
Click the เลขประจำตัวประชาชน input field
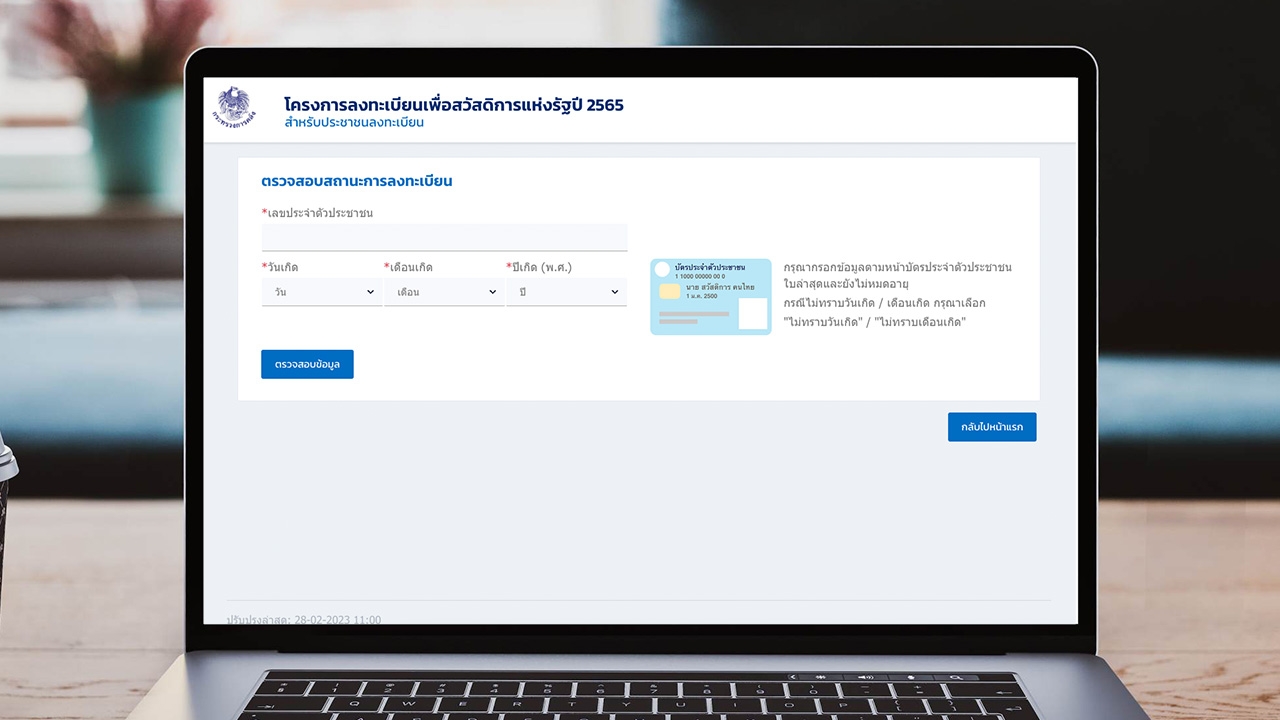[444, 237]
